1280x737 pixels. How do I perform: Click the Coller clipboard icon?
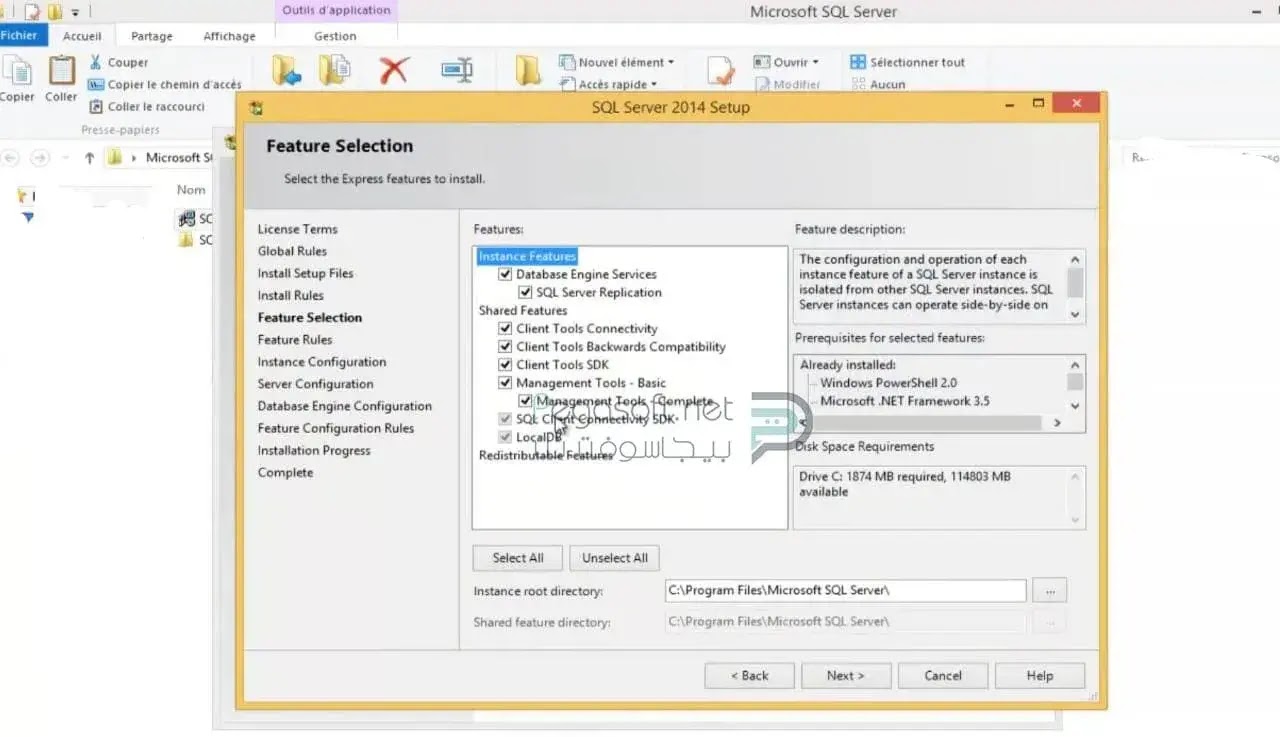point(61,70)
